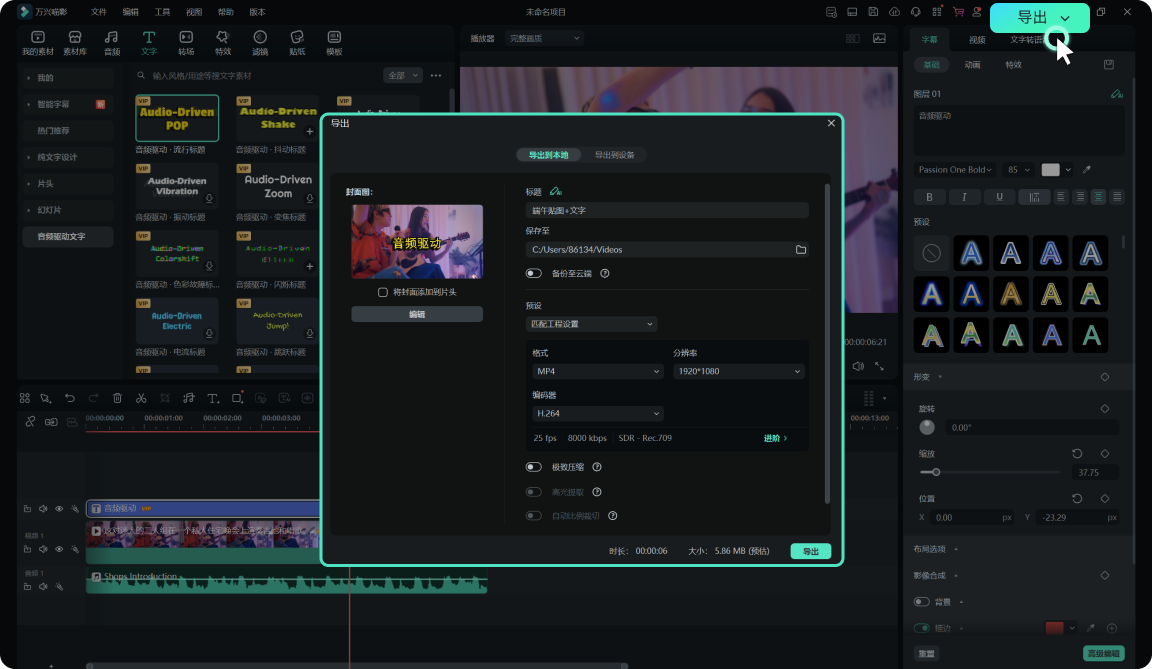This screenshot has width=1152, height=669.
Task: Open the 转场 (Transitions) panel
Action: pyautogui.click(x=186, y=42)
